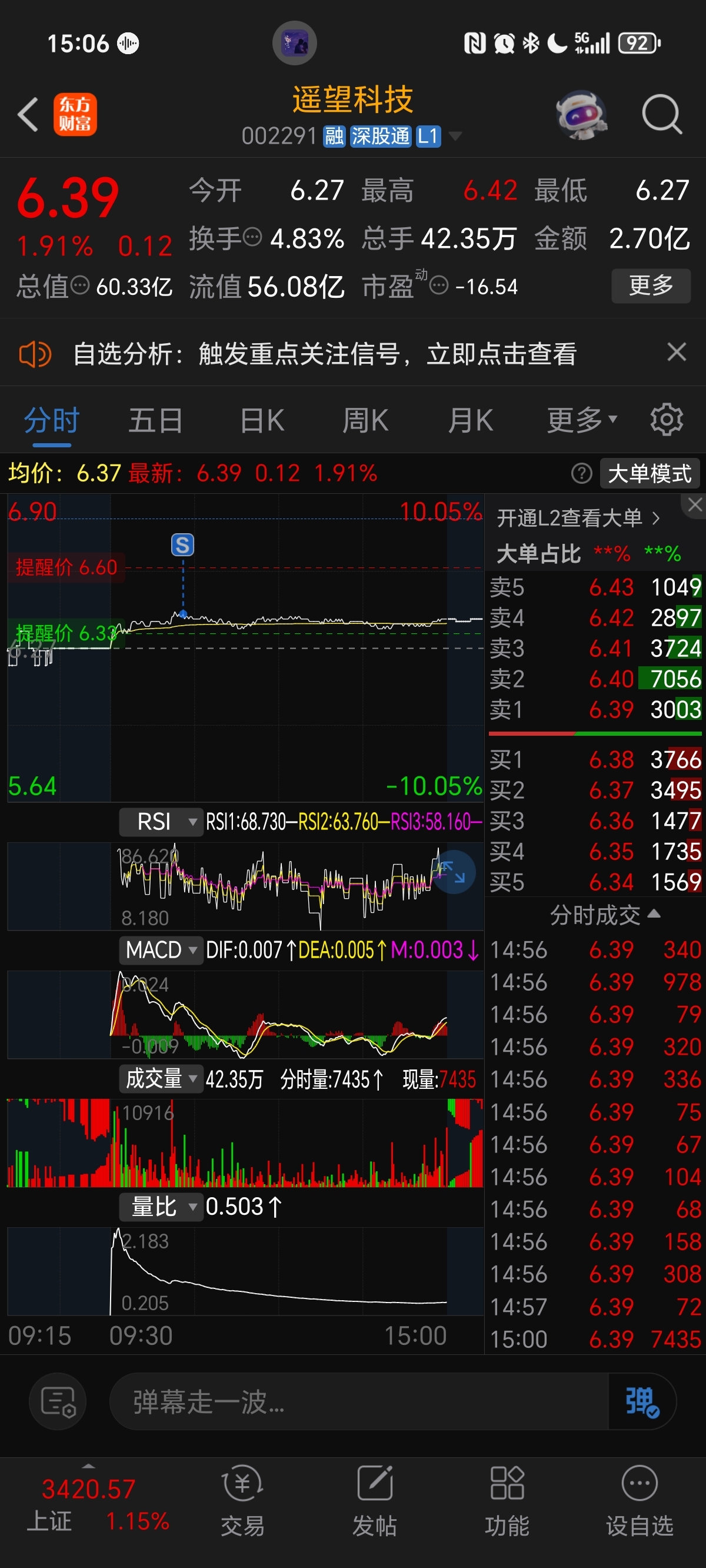Tap the speaker announcement icon
The image size is (706, 1568).
coord(35,354)
